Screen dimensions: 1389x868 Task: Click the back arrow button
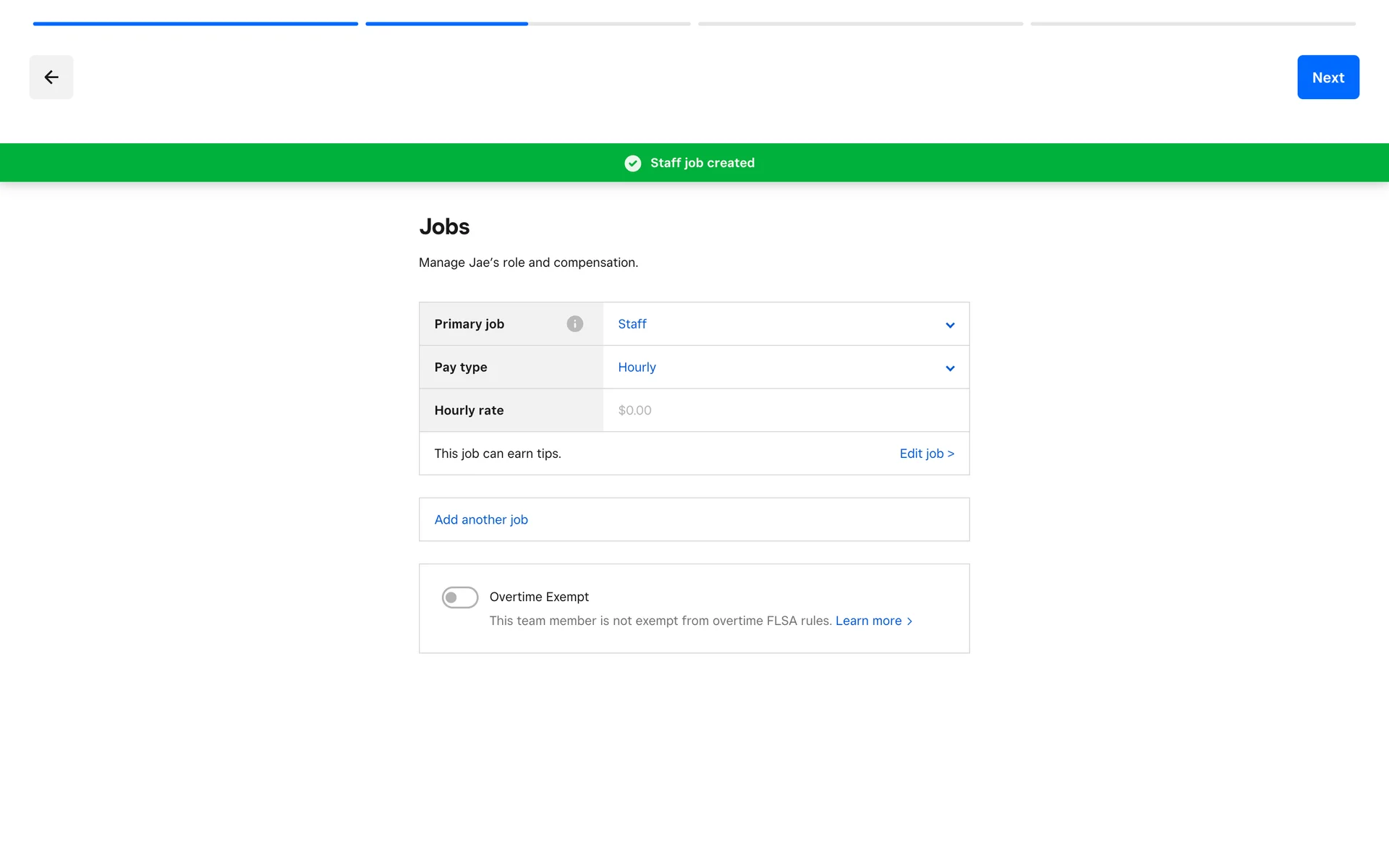point(51,77)
